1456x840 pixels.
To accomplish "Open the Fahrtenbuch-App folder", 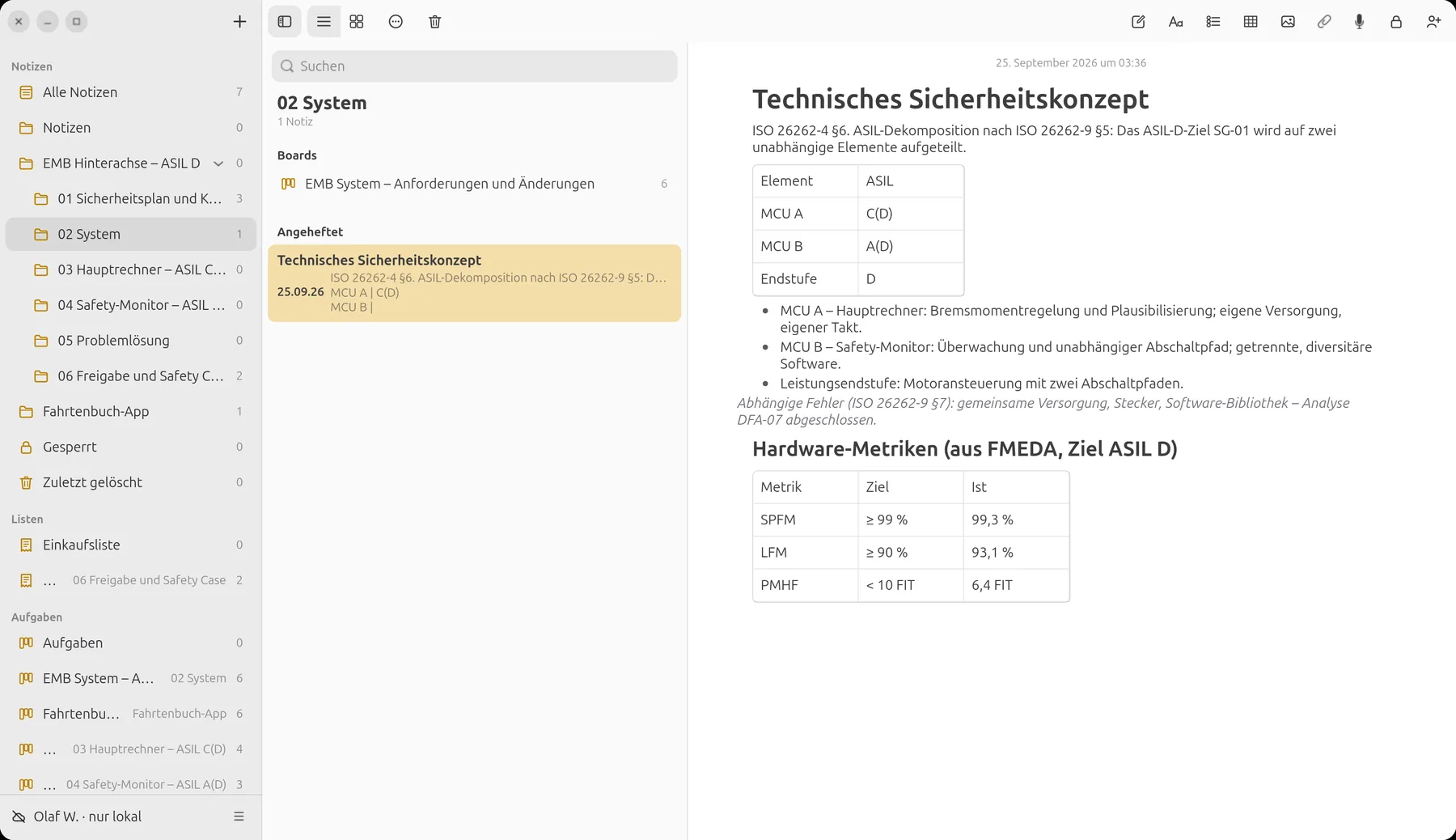I will 131,411.
